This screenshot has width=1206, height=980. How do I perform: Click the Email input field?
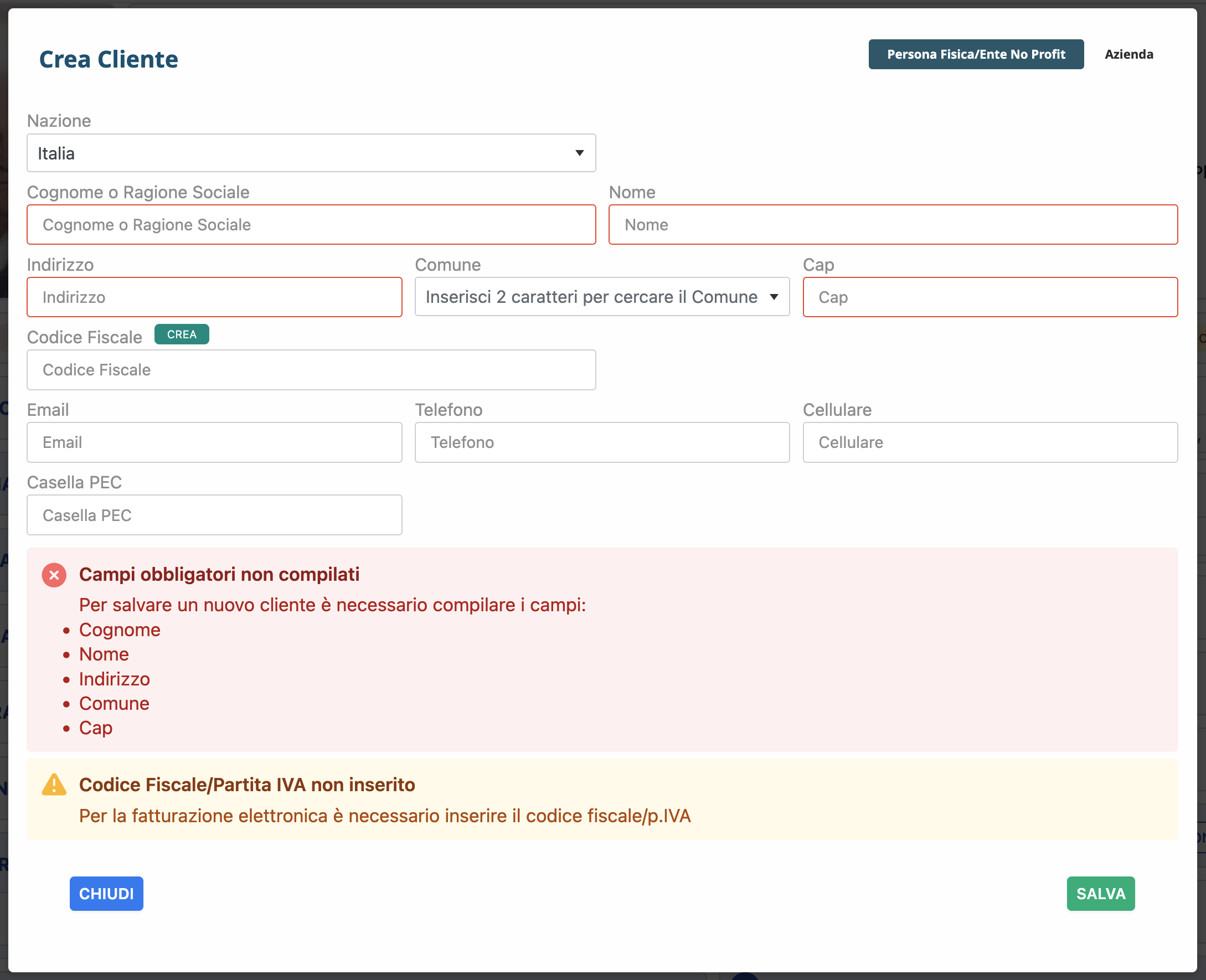click(x=214, y=442)
